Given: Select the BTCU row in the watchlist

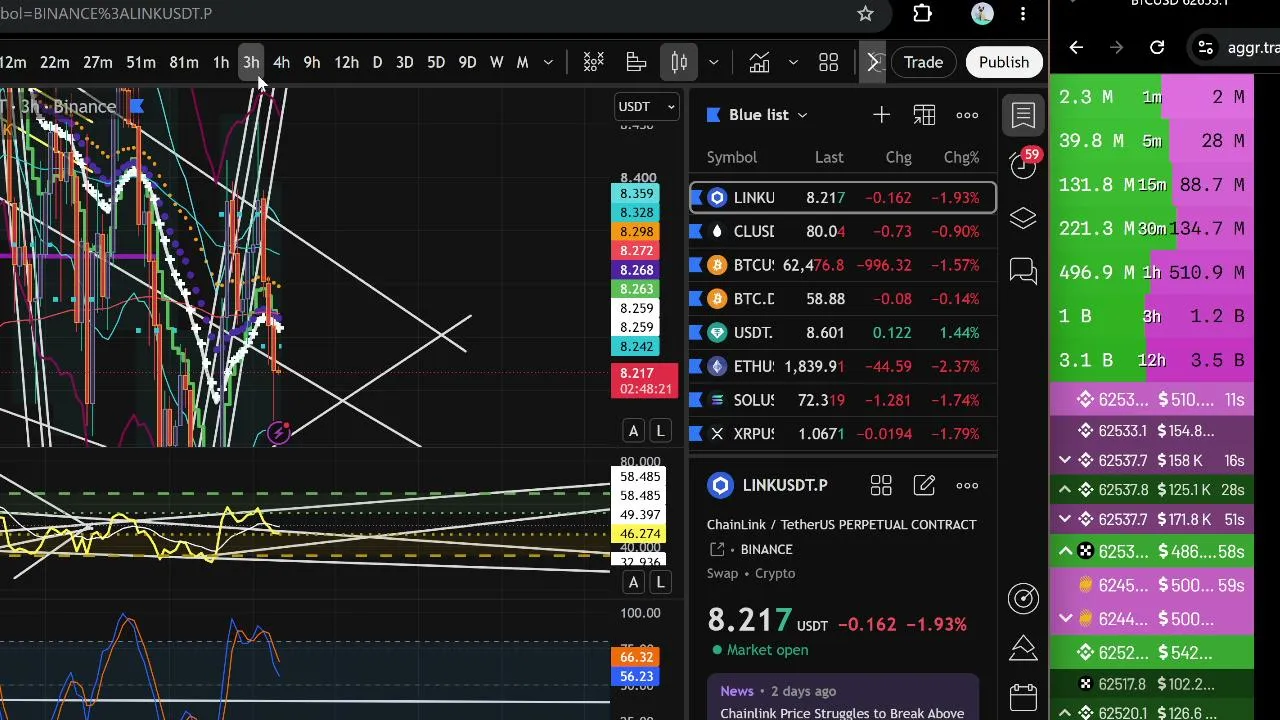Looking at the screenshot, I should coord(843,265).
